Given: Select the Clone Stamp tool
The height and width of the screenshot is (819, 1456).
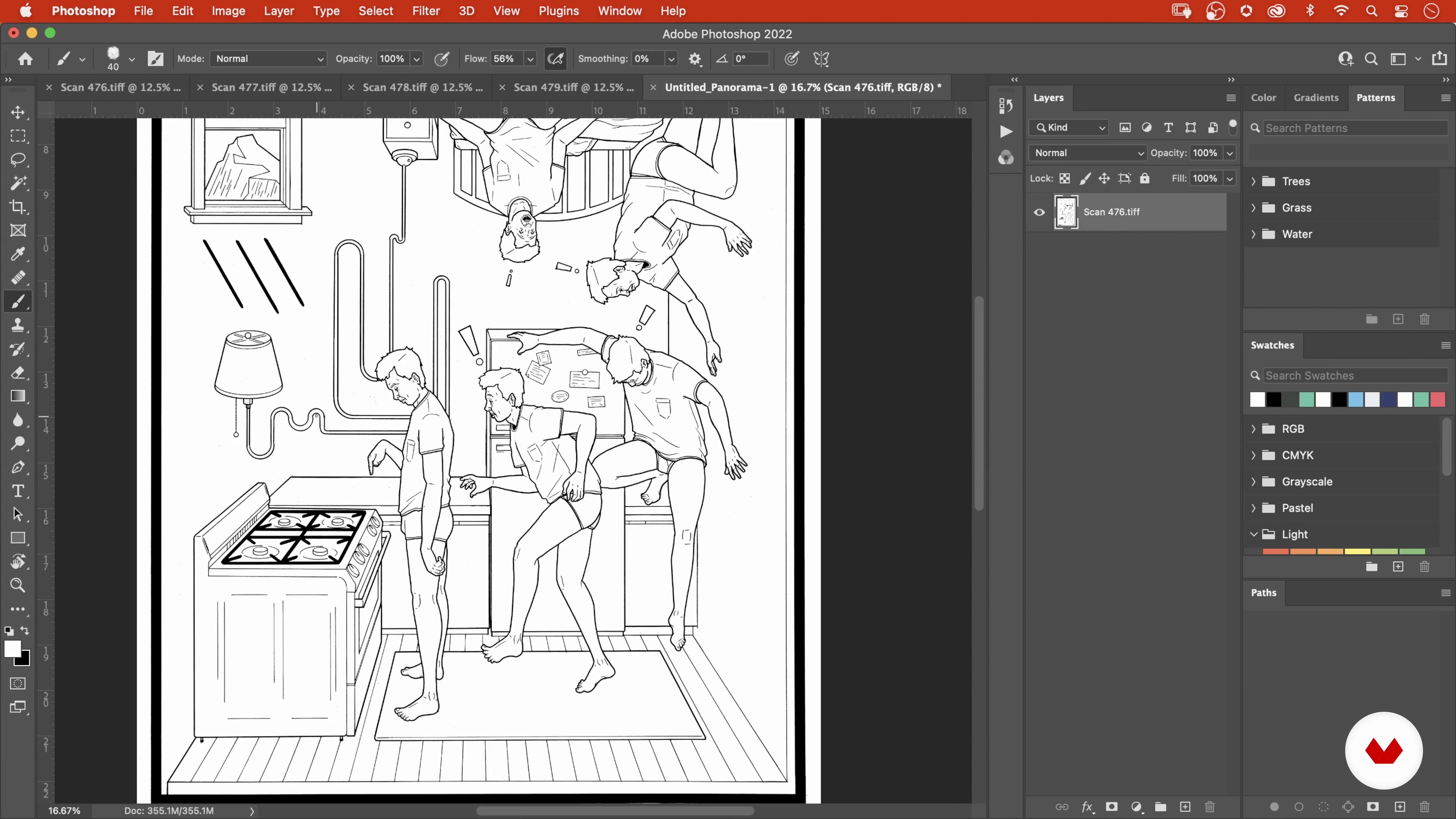Looking at the screenshot, I should coord(18,325).
